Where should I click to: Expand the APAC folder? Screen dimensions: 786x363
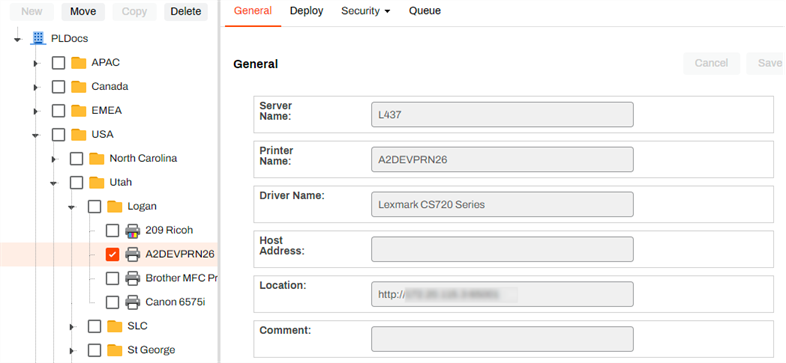tap(36, 63)
